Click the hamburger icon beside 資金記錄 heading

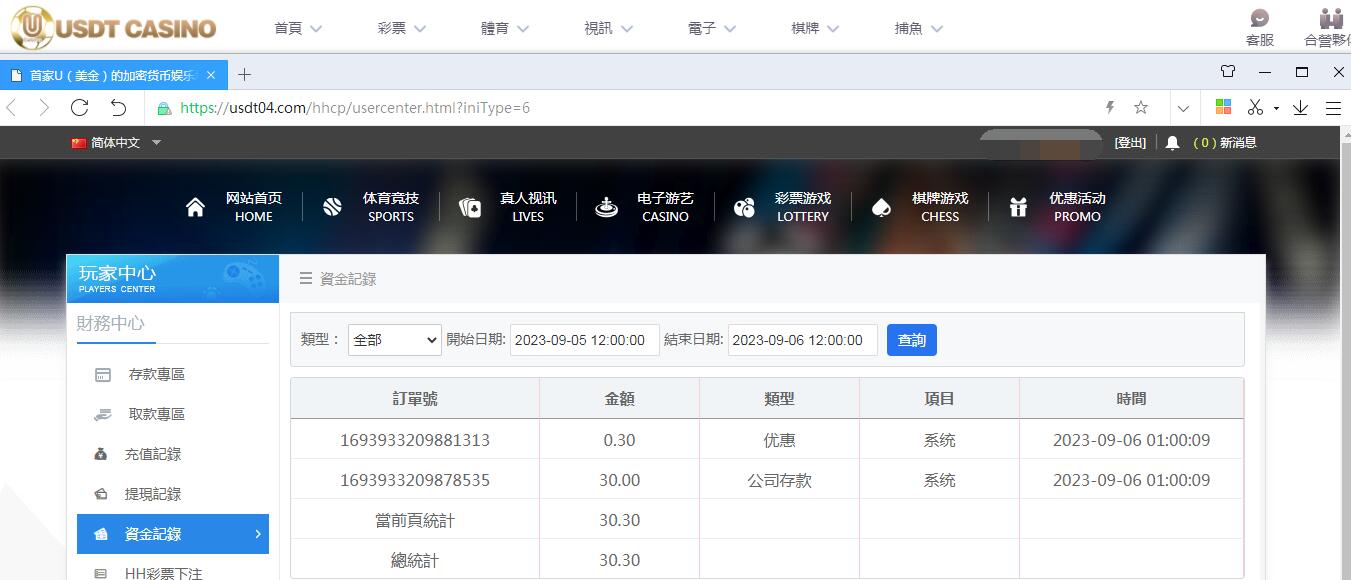coord(306,279)
